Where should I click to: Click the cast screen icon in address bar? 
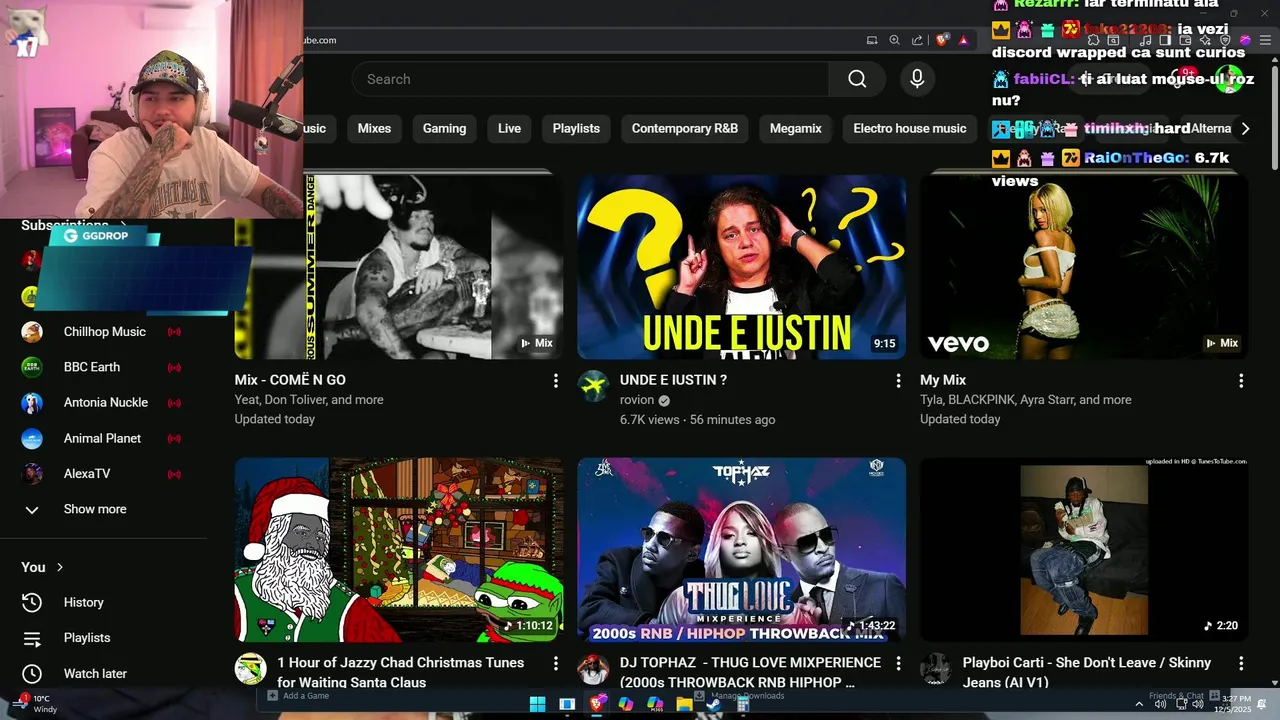[872, 40]
